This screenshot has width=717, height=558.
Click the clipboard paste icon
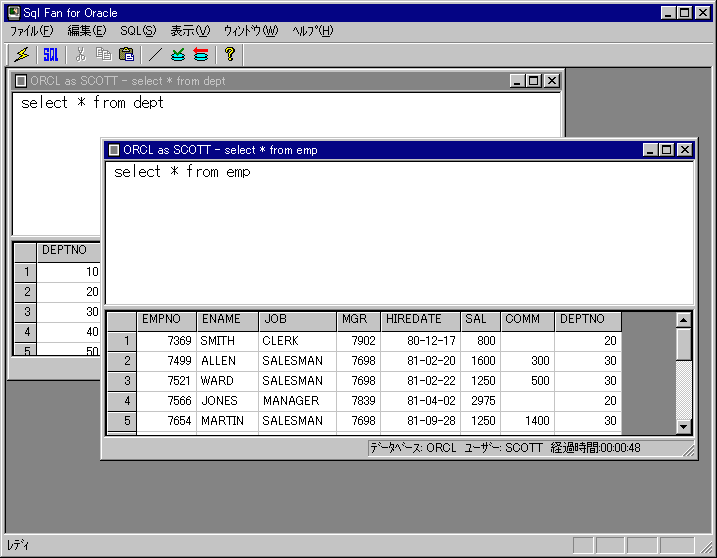tap(126, 55)
